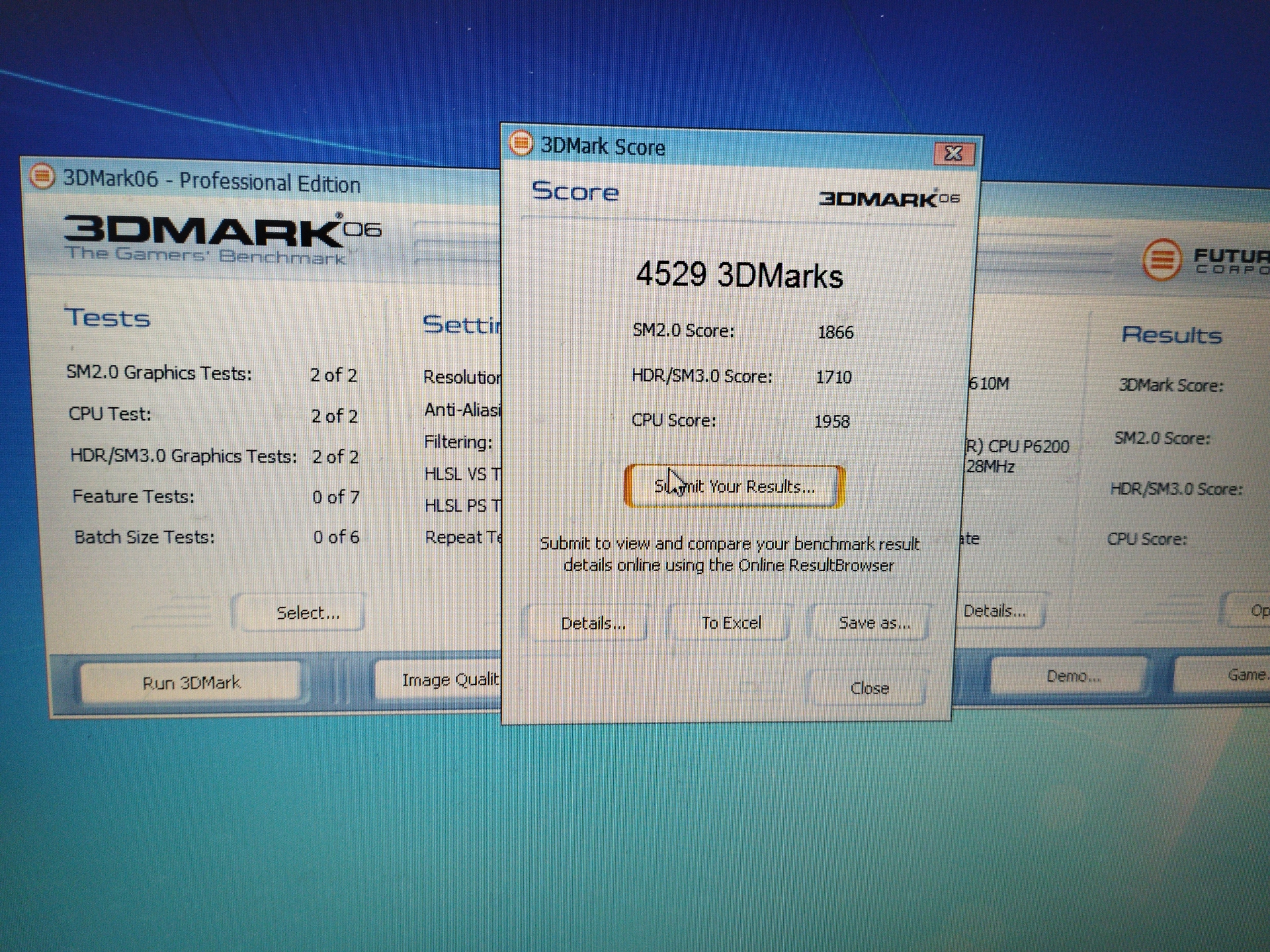
Task: Export the score To Excel
Action: click(731, 623)
